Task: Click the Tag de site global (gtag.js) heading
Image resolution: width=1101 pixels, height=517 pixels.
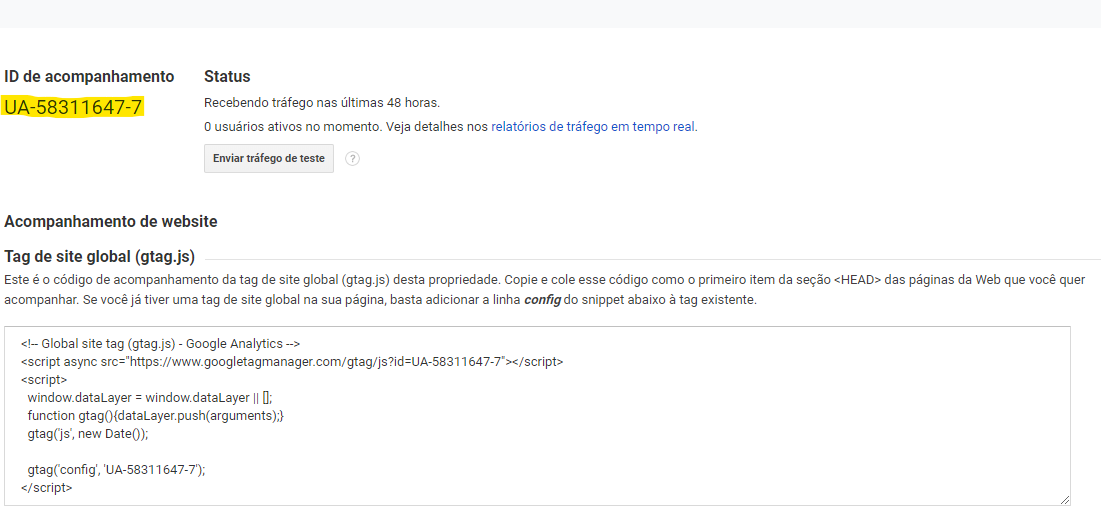Action: click(x=100, y=256)
